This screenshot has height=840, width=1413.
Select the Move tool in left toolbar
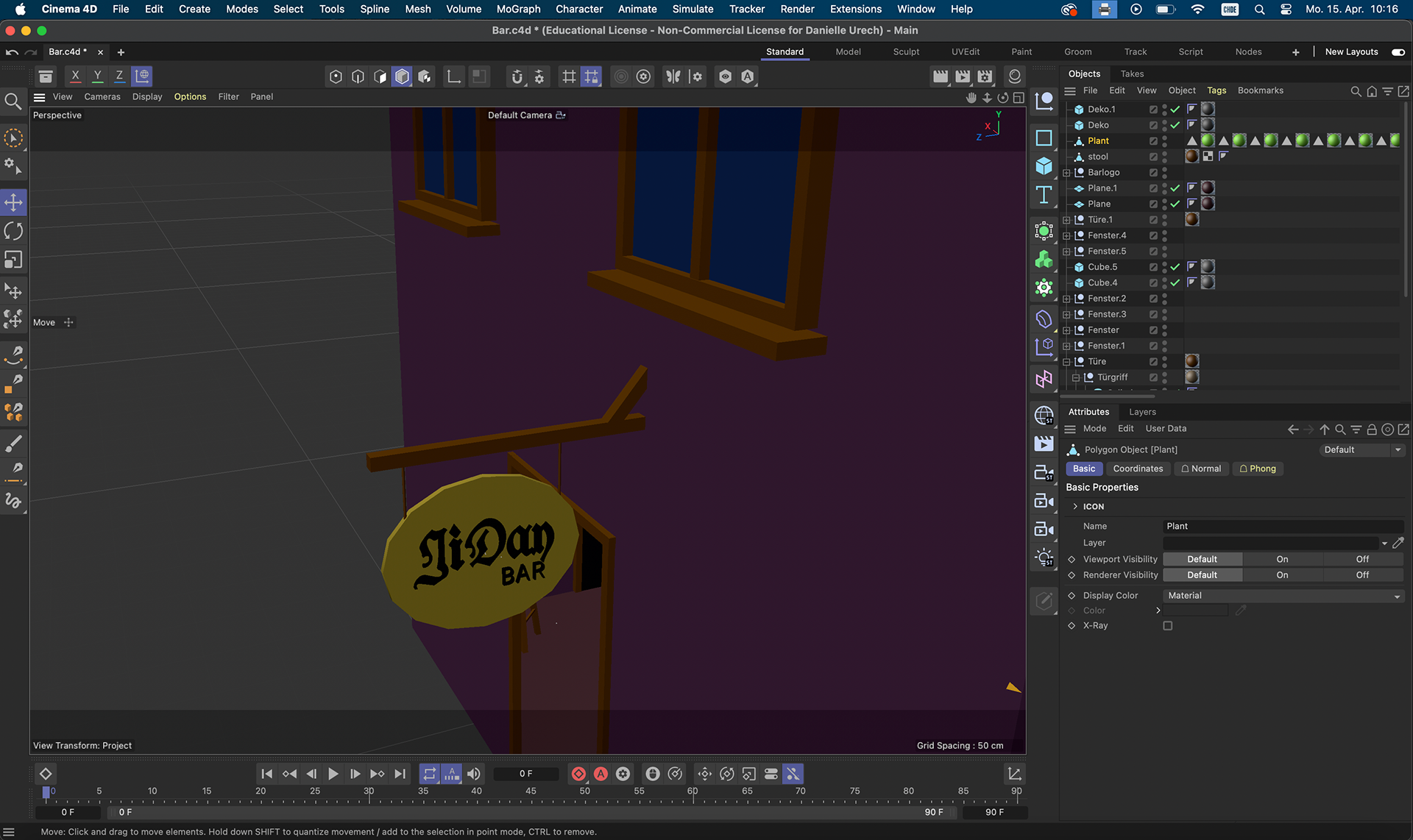(13, 202)
